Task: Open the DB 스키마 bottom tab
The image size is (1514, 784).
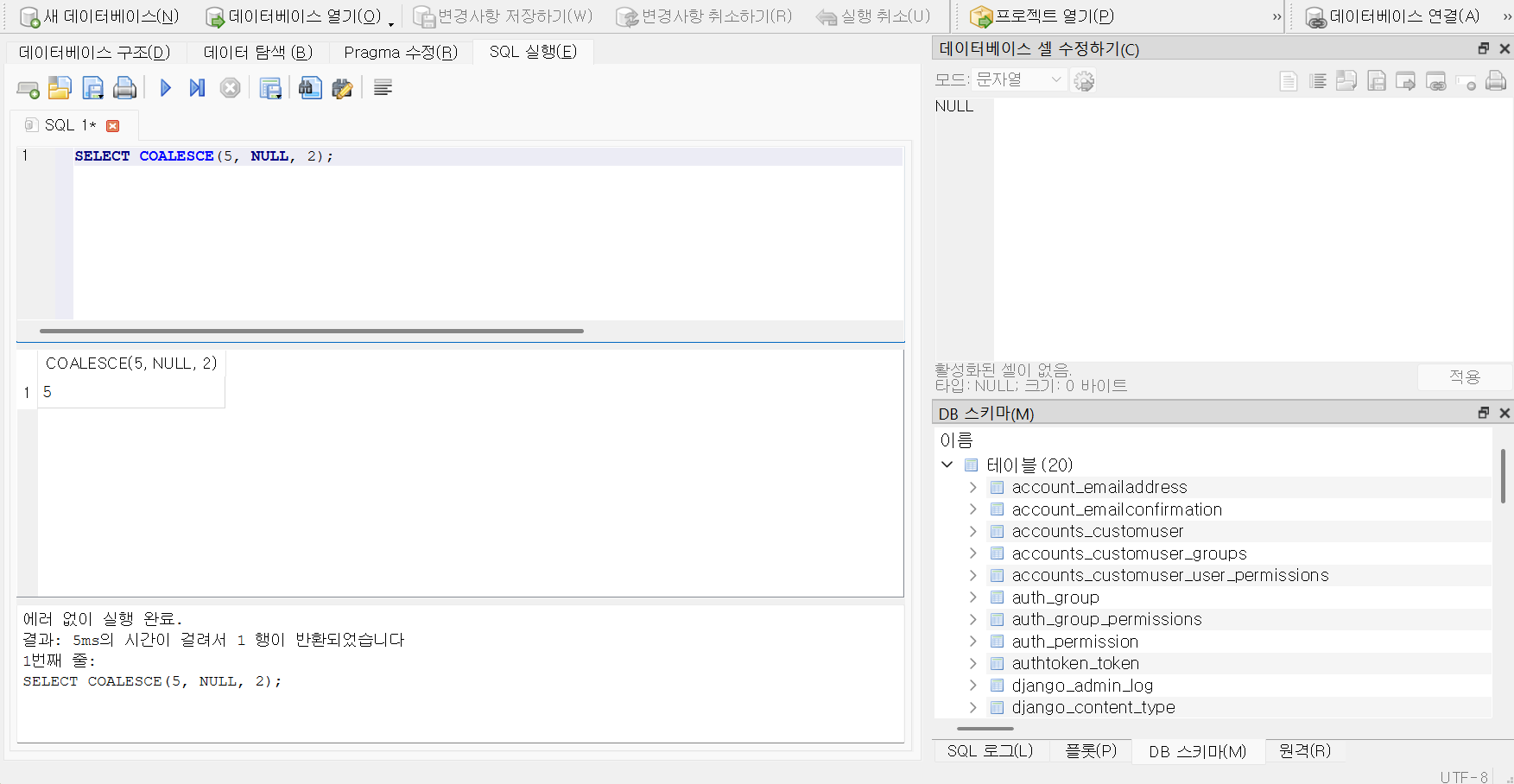Action: click(1197, 751)
